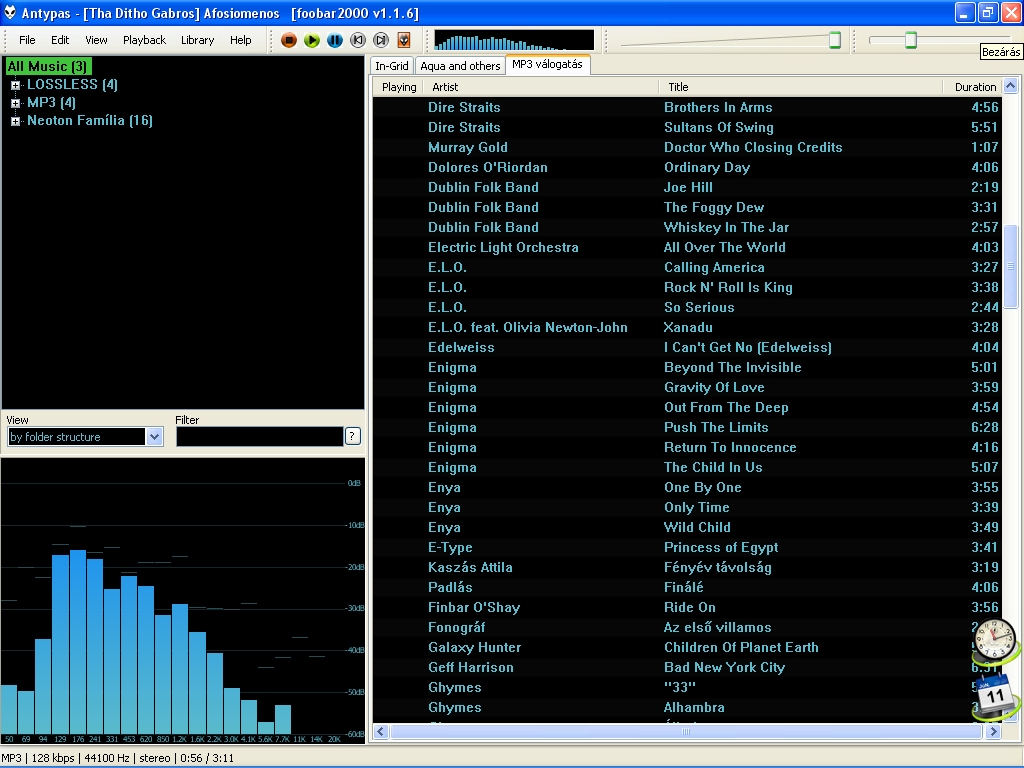The image size is (1024, 768).
Task: Select track 'Sultans Of Swing'
Action: click(686, 127)
